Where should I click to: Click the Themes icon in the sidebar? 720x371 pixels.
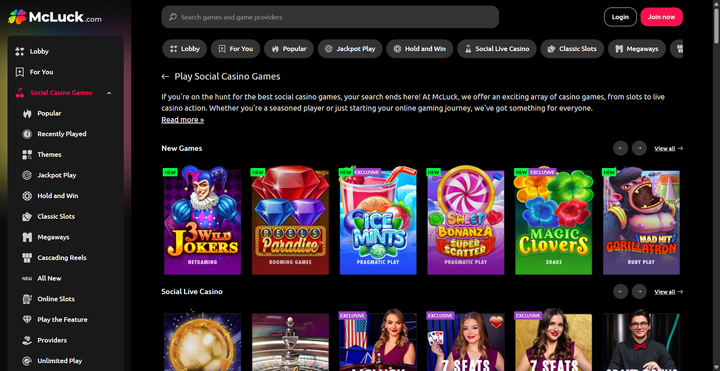[27, 155]
